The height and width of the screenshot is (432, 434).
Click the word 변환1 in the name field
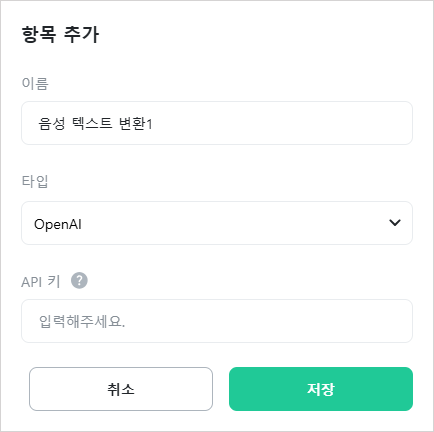coord(136,124)
